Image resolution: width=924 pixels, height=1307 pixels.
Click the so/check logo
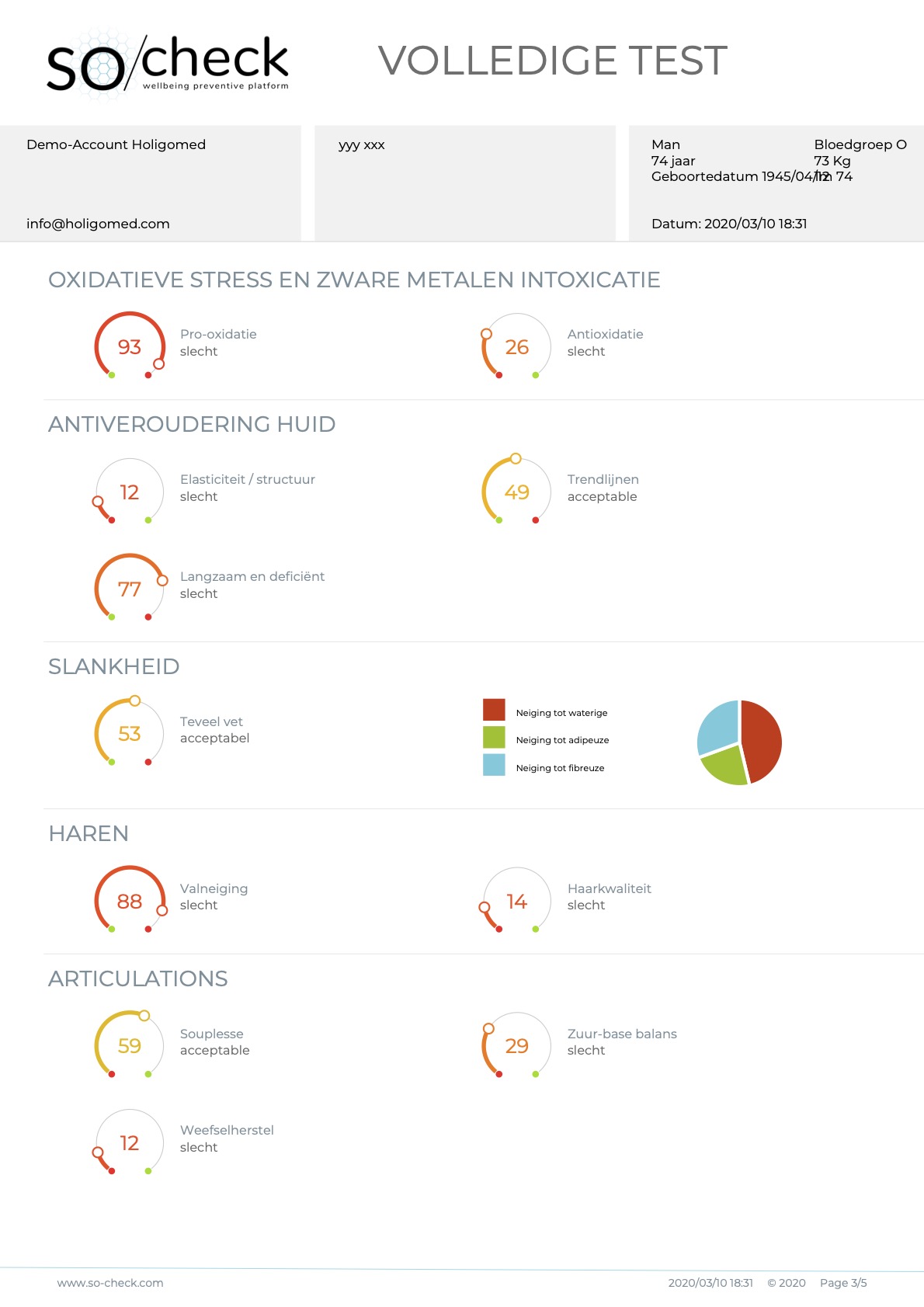(167, 64)
